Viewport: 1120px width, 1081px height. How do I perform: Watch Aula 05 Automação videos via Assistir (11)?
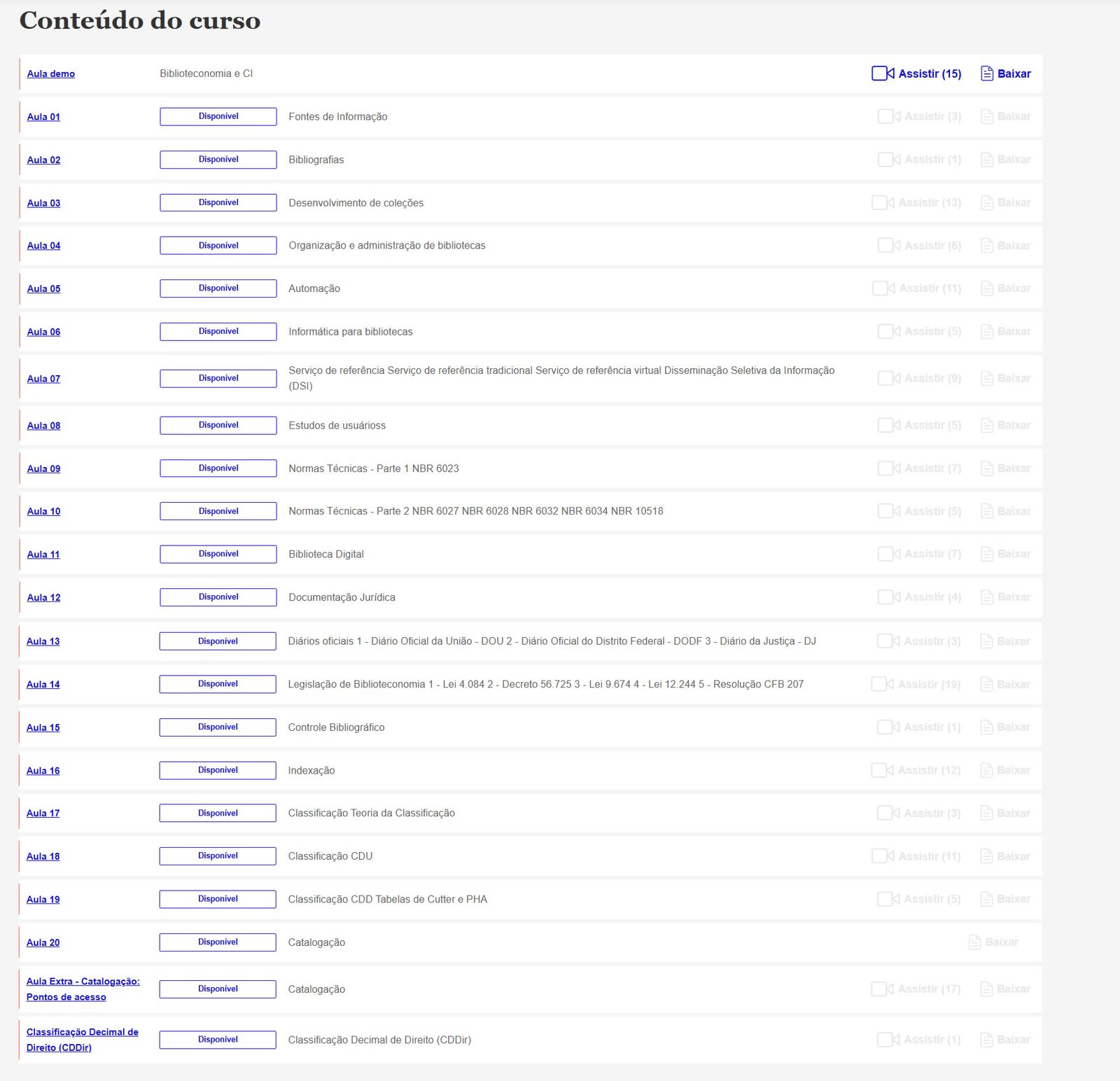pos(883,288)
